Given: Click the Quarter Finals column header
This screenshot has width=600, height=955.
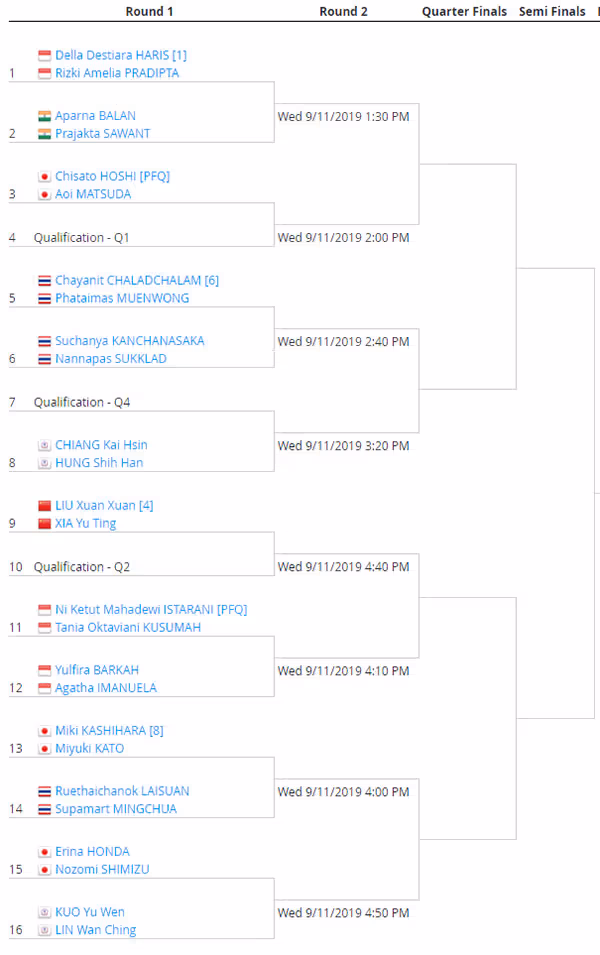Looking at the screenshot, I should 464,12.
